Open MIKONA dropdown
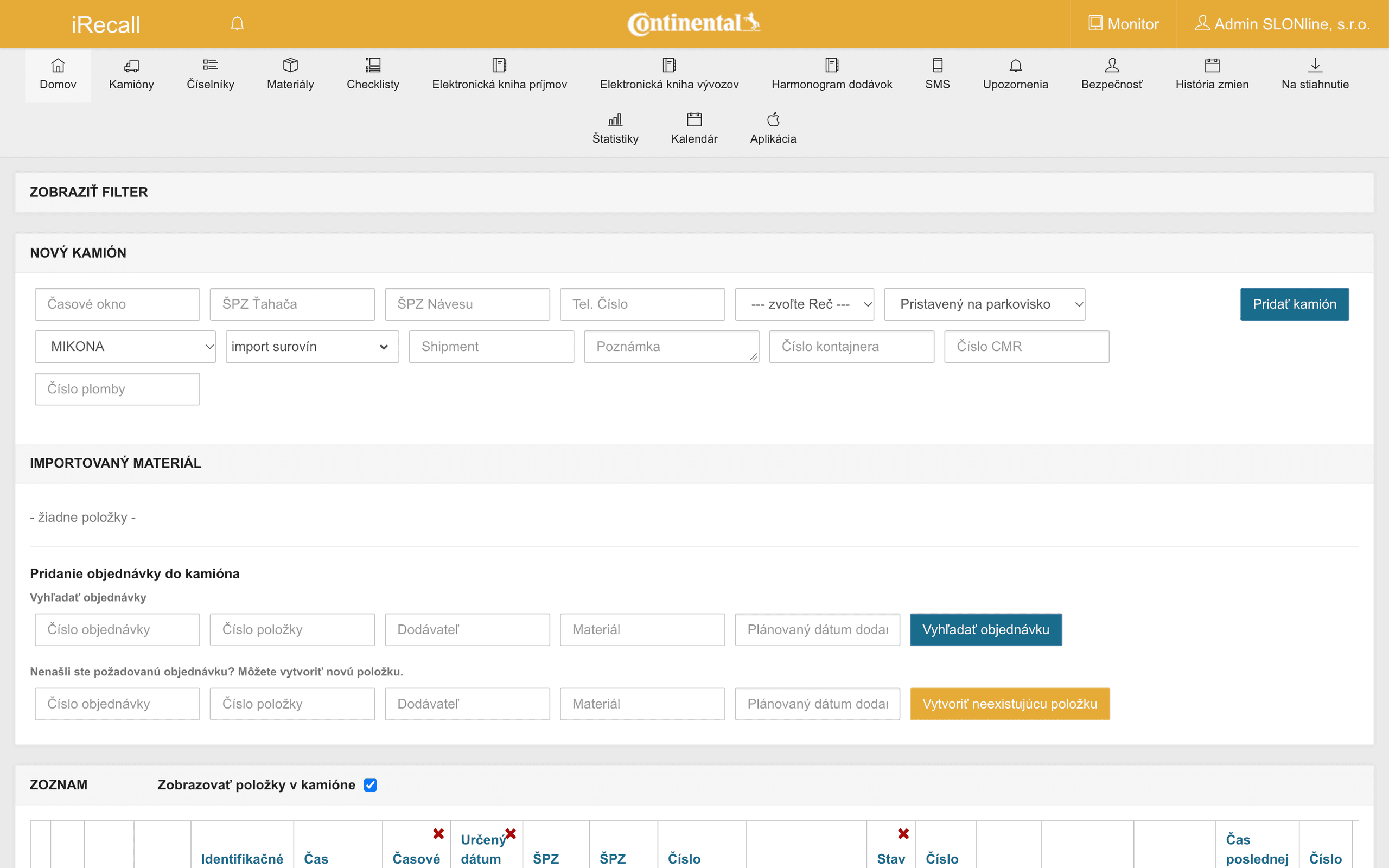This screenshot has width=1389, height=868. pyautogui.click(x=125, y=347)
